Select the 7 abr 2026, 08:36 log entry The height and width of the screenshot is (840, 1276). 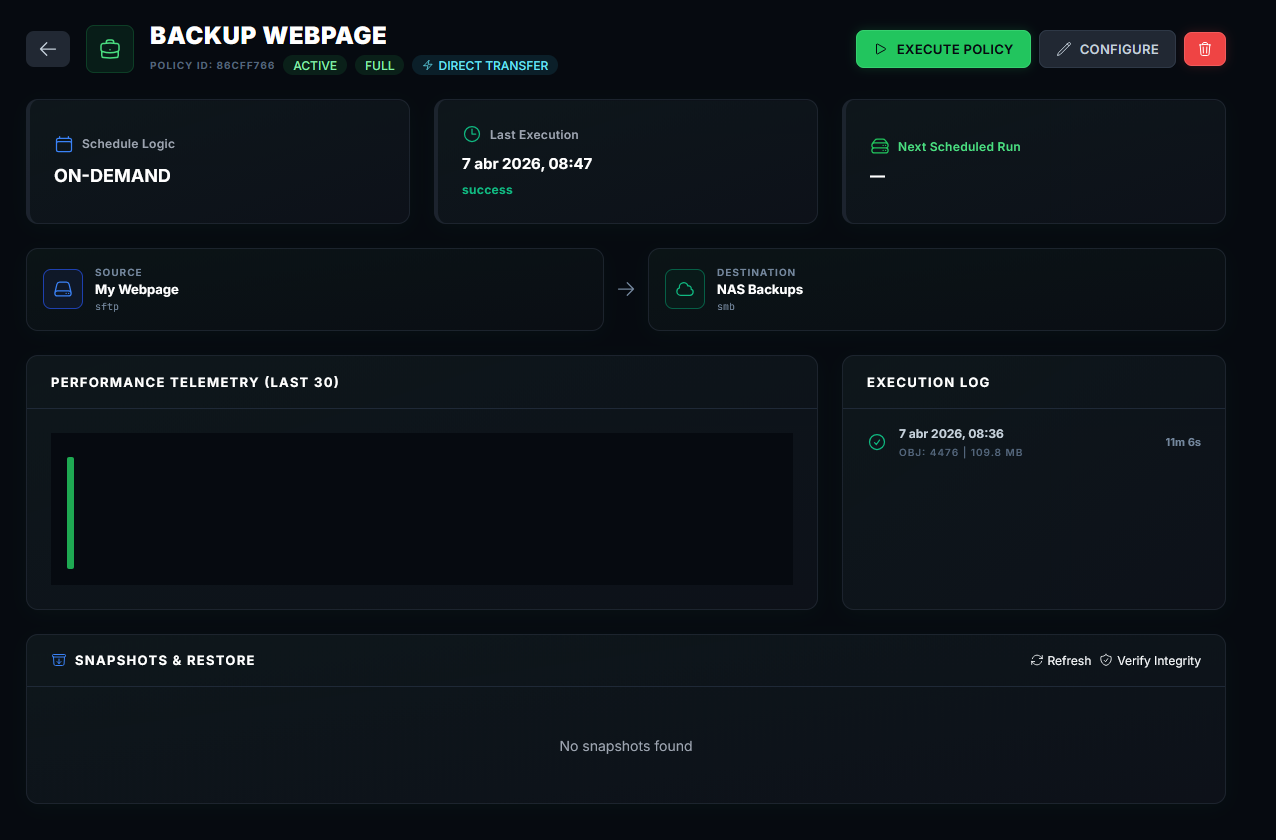[1034, 443]
